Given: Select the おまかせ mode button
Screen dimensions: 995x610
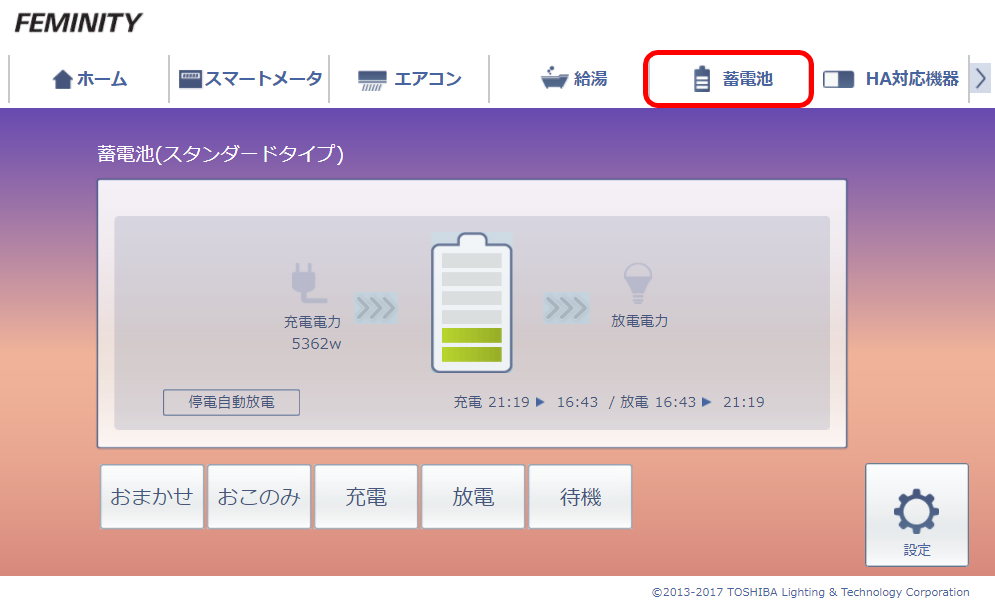Looking at the screenshot, I should click(152, 497).
